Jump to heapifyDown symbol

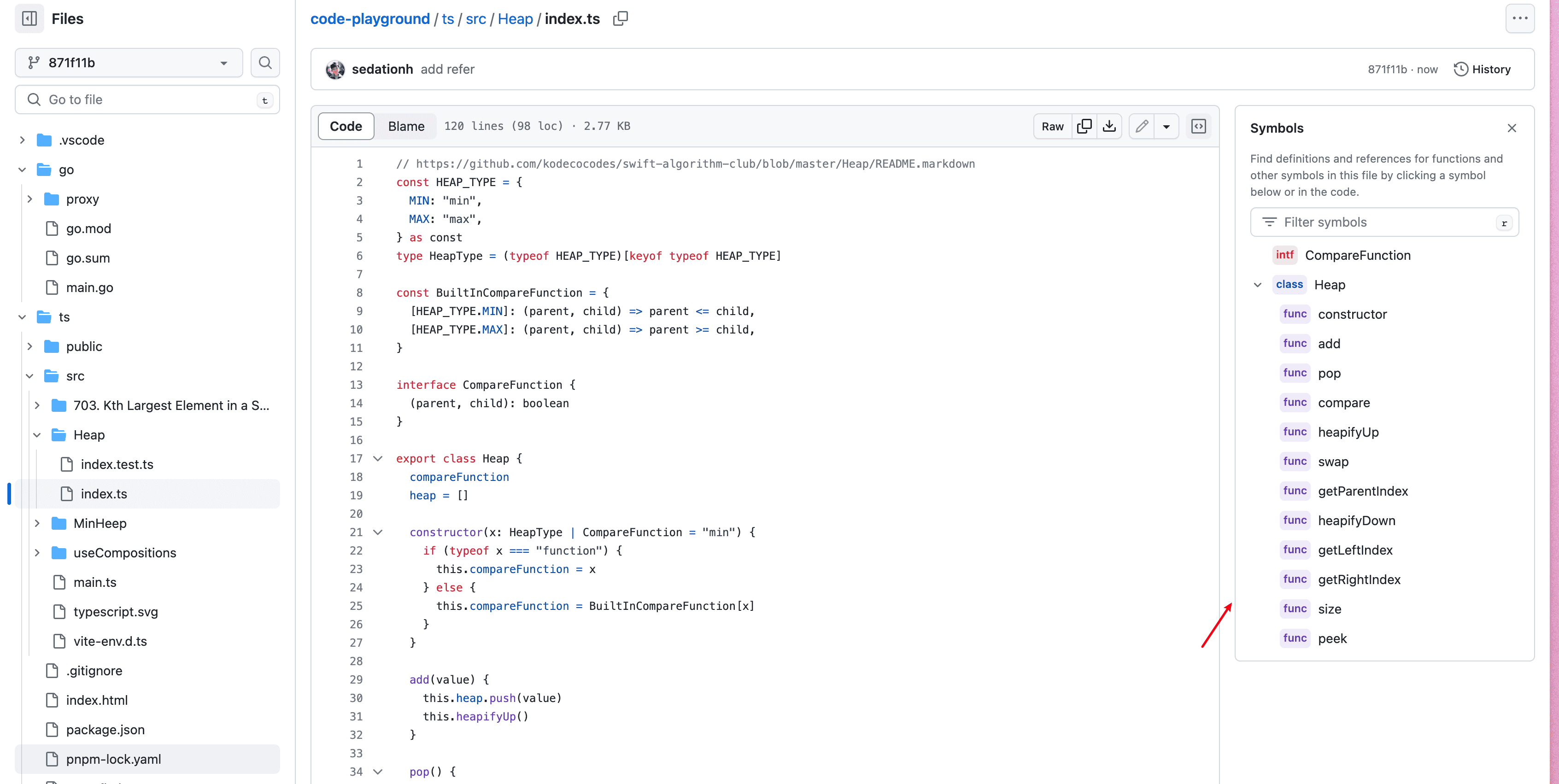pyautogui.click(x=1356, y=520)
